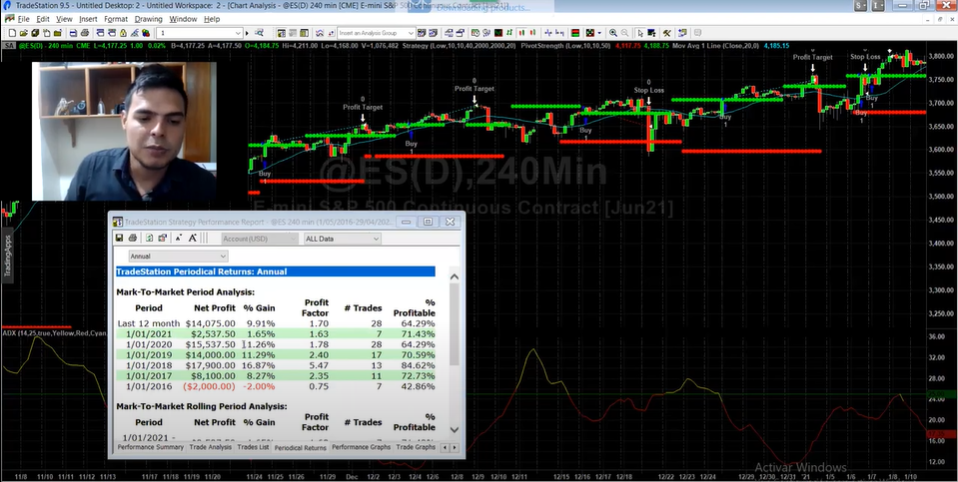Click the hammer and wrench tools icon
Image resolution: width=958 pixels, height=482 pixels.
pos(667,33)
